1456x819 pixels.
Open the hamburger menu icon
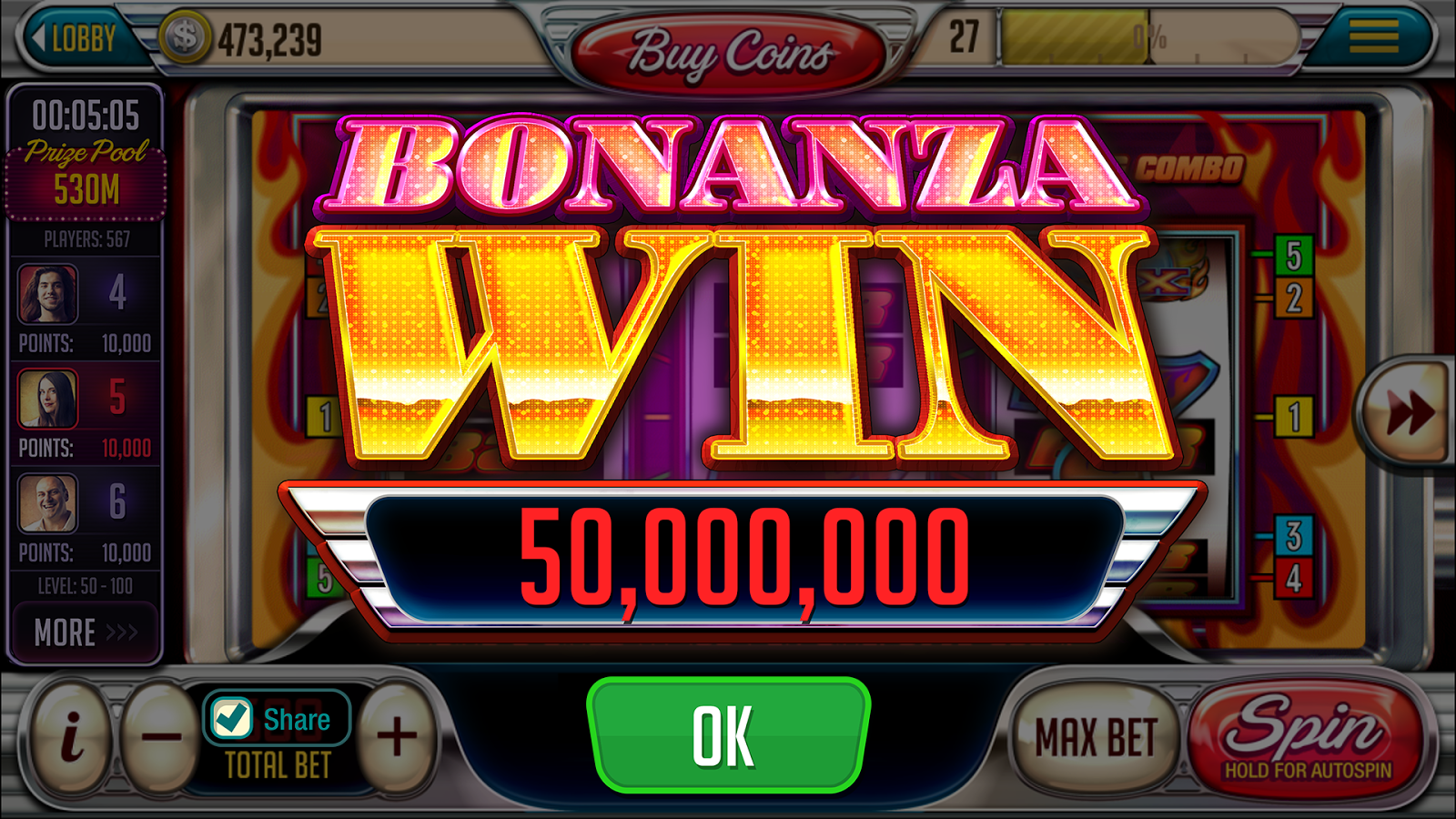click(x=1373, y=36)
